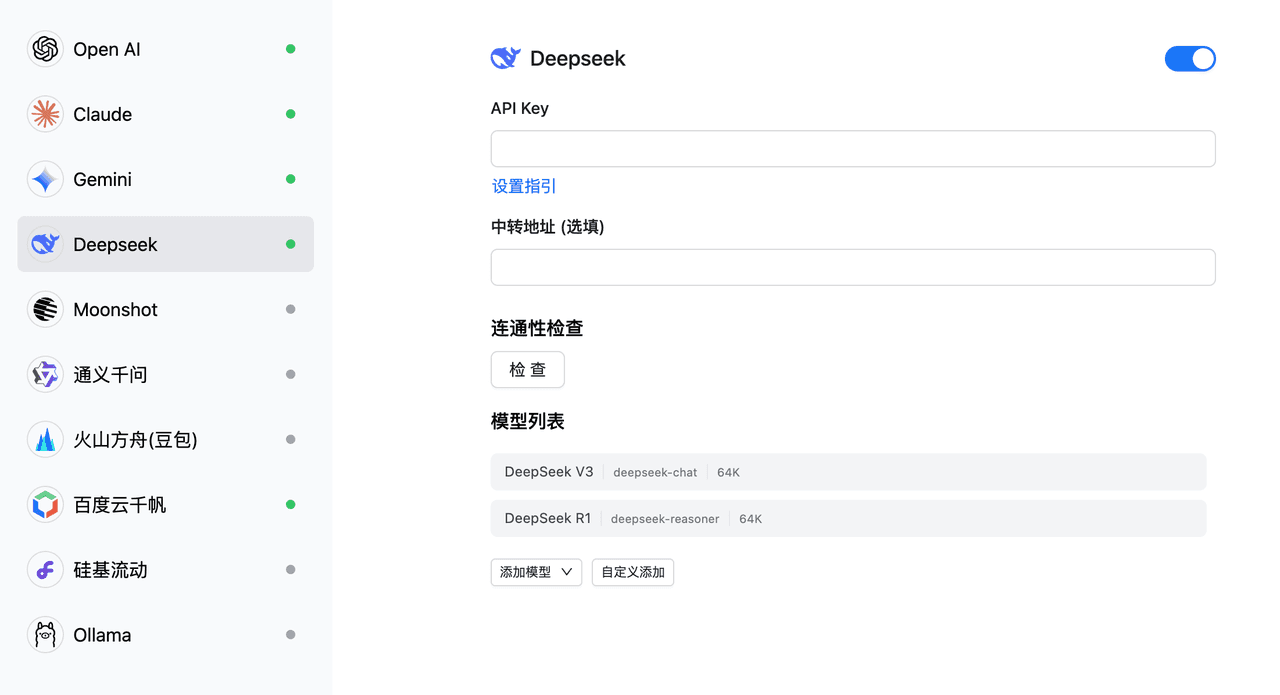Click the Claude starburst icon
The height and width of the screenshot is (695, 1280).
click(x=45, y=114)
